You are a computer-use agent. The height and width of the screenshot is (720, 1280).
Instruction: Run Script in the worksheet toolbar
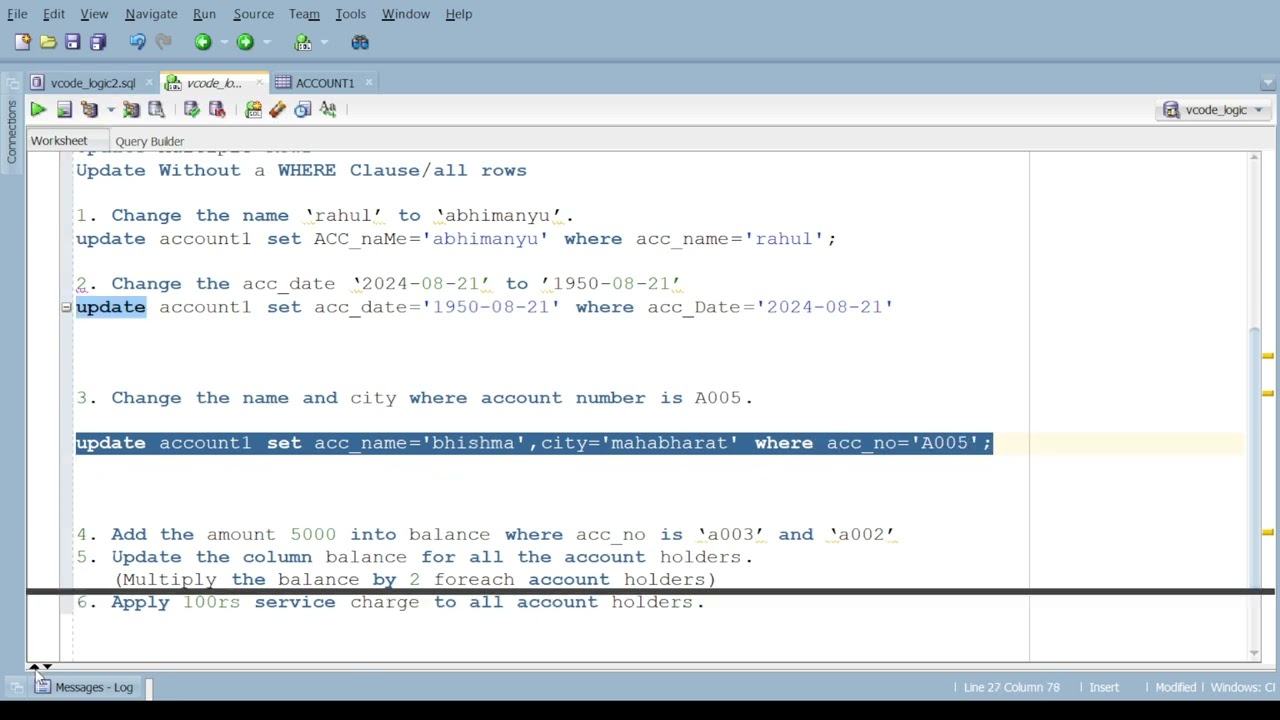coord(64,110)
